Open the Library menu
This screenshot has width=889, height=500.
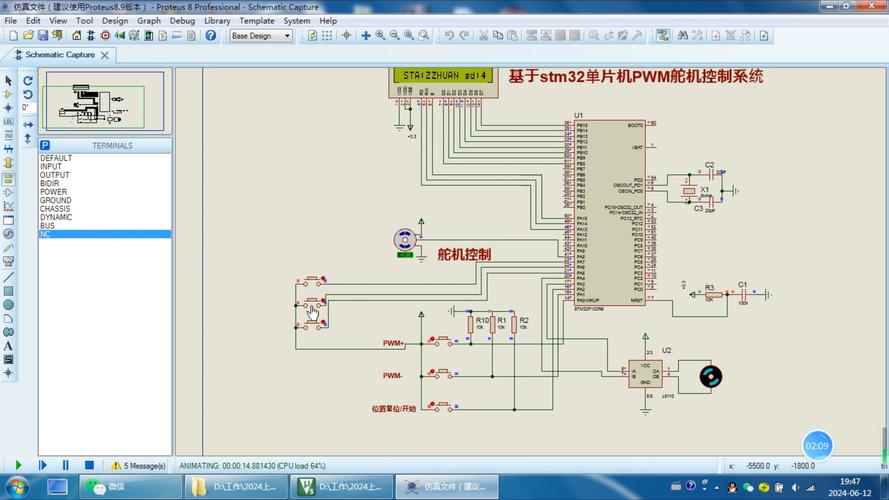point(217,20)
